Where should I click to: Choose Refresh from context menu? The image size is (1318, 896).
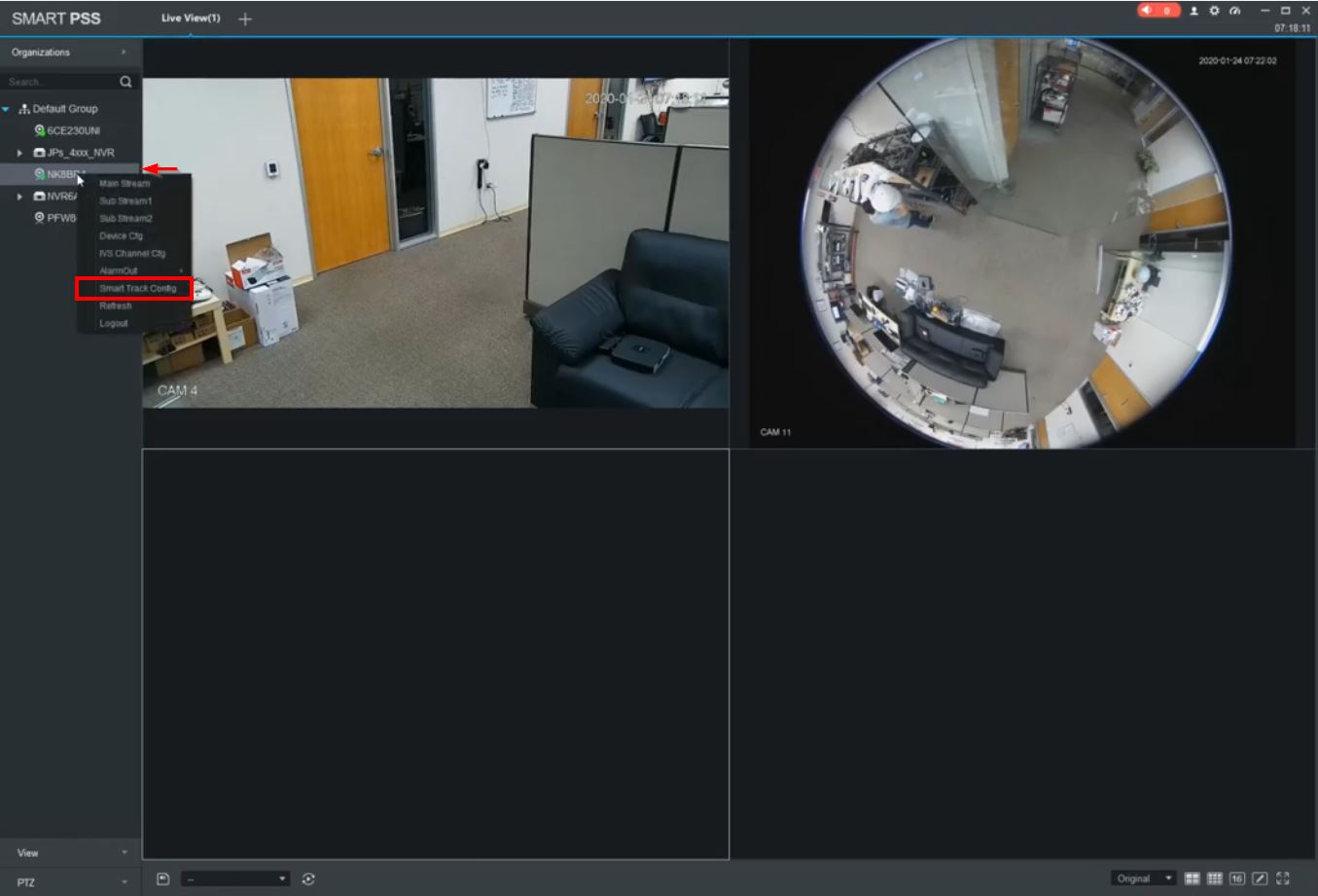[115, 306]
